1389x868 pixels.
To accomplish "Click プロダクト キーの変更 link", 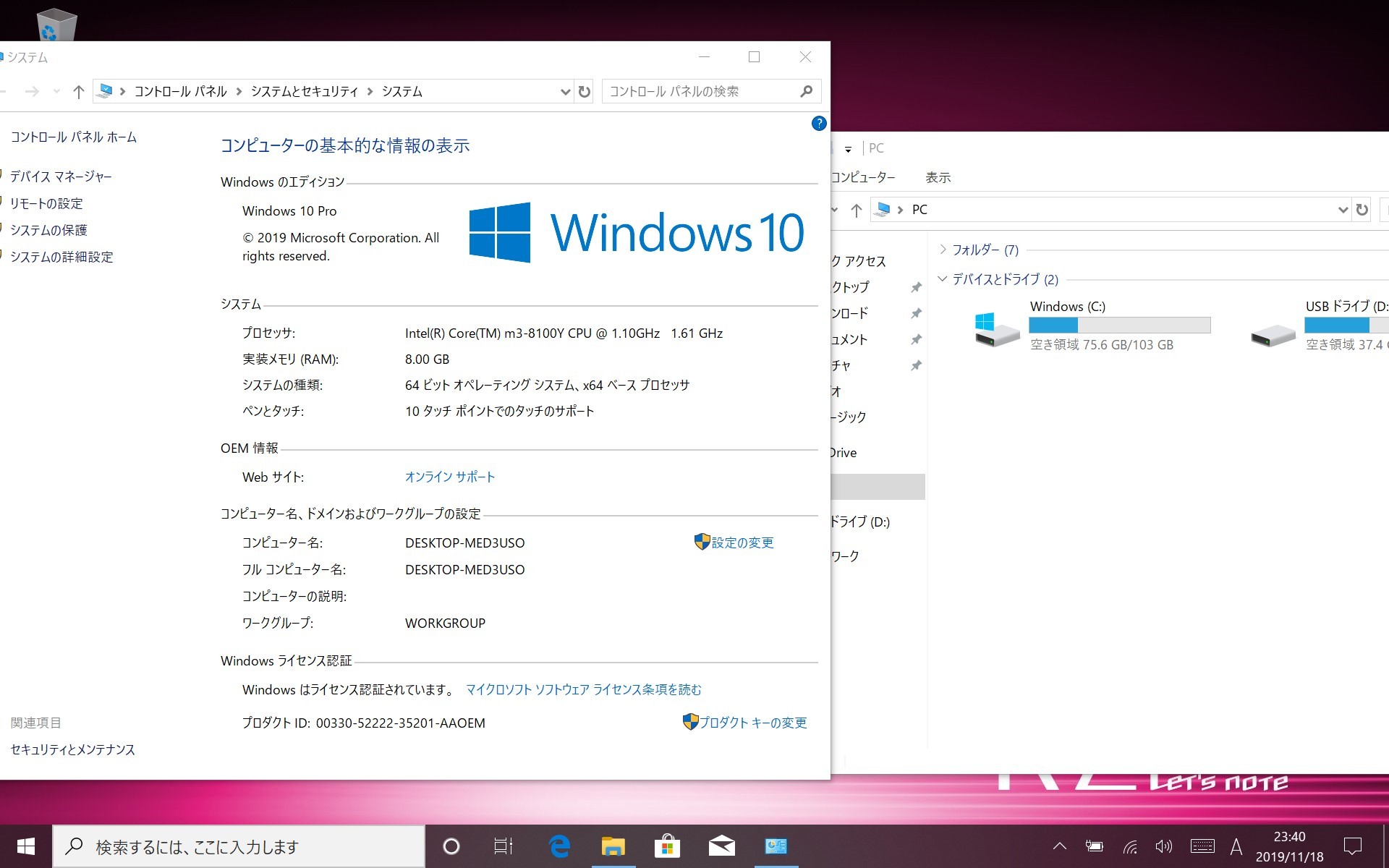I will tap(752, 723).
